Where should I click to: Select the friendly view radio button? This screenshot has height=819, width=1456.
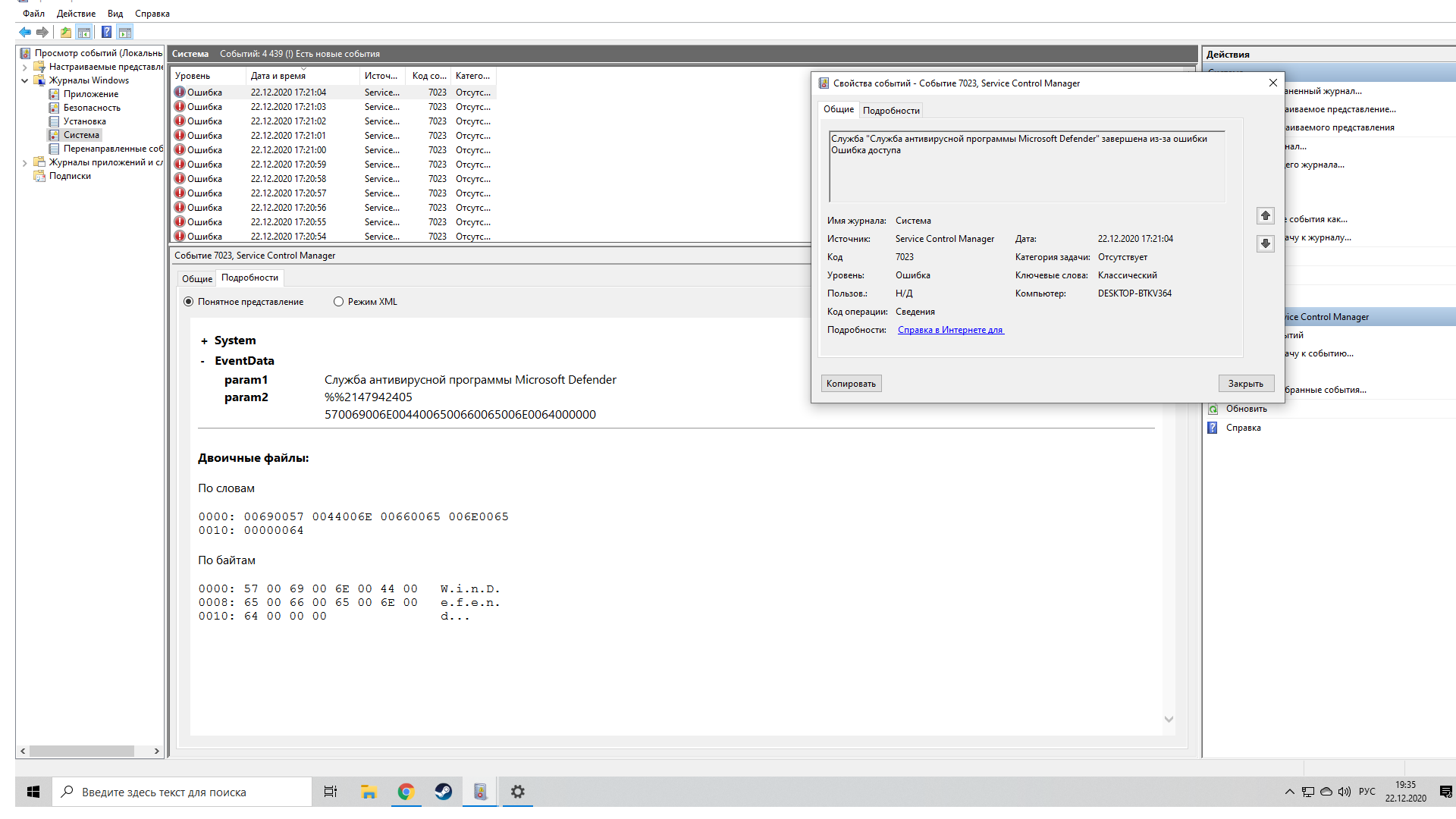coord(188,302)
